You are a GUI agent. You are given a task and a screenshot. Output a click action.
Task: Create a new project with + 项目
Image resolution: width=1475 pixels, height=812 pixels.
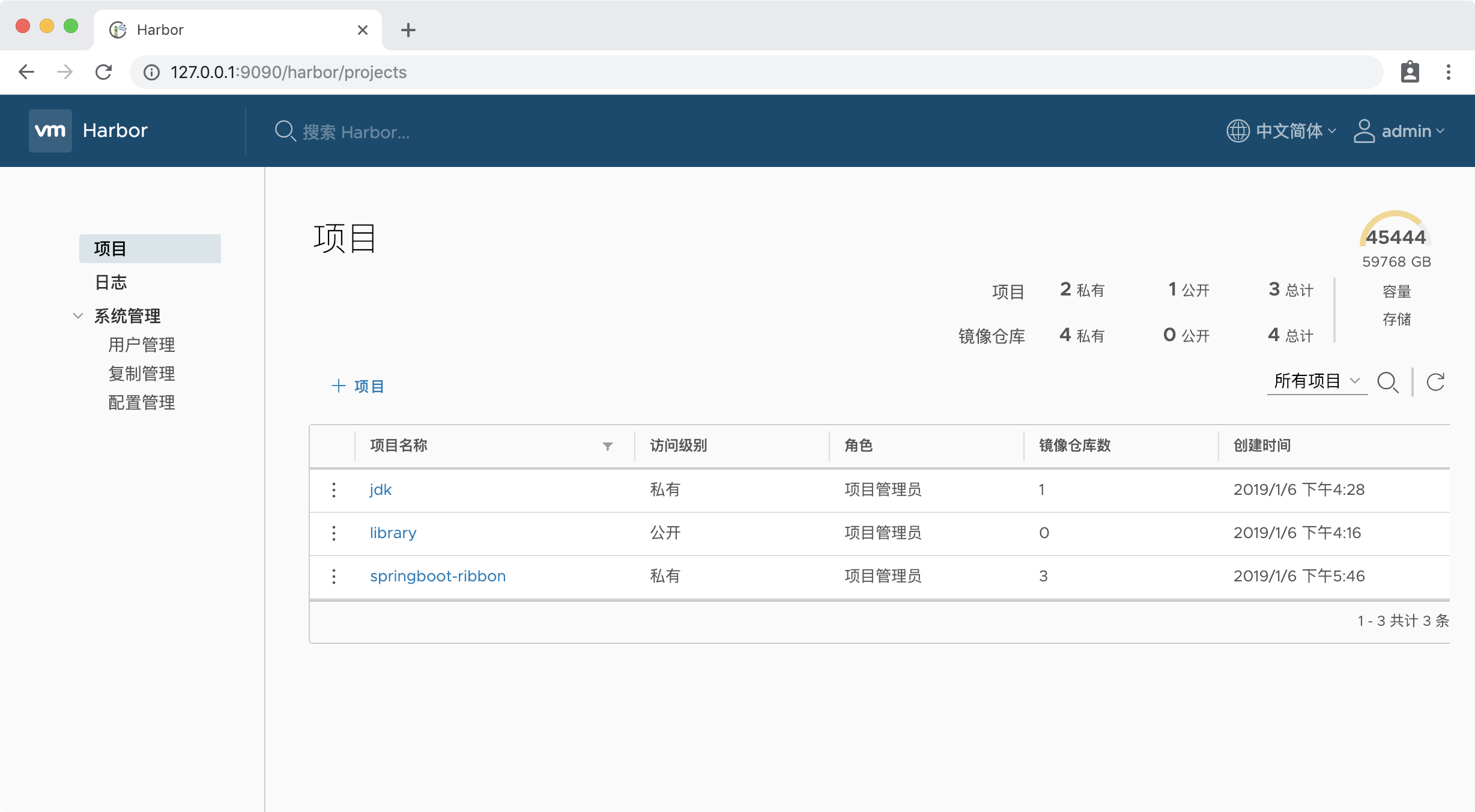click(357, 386)
